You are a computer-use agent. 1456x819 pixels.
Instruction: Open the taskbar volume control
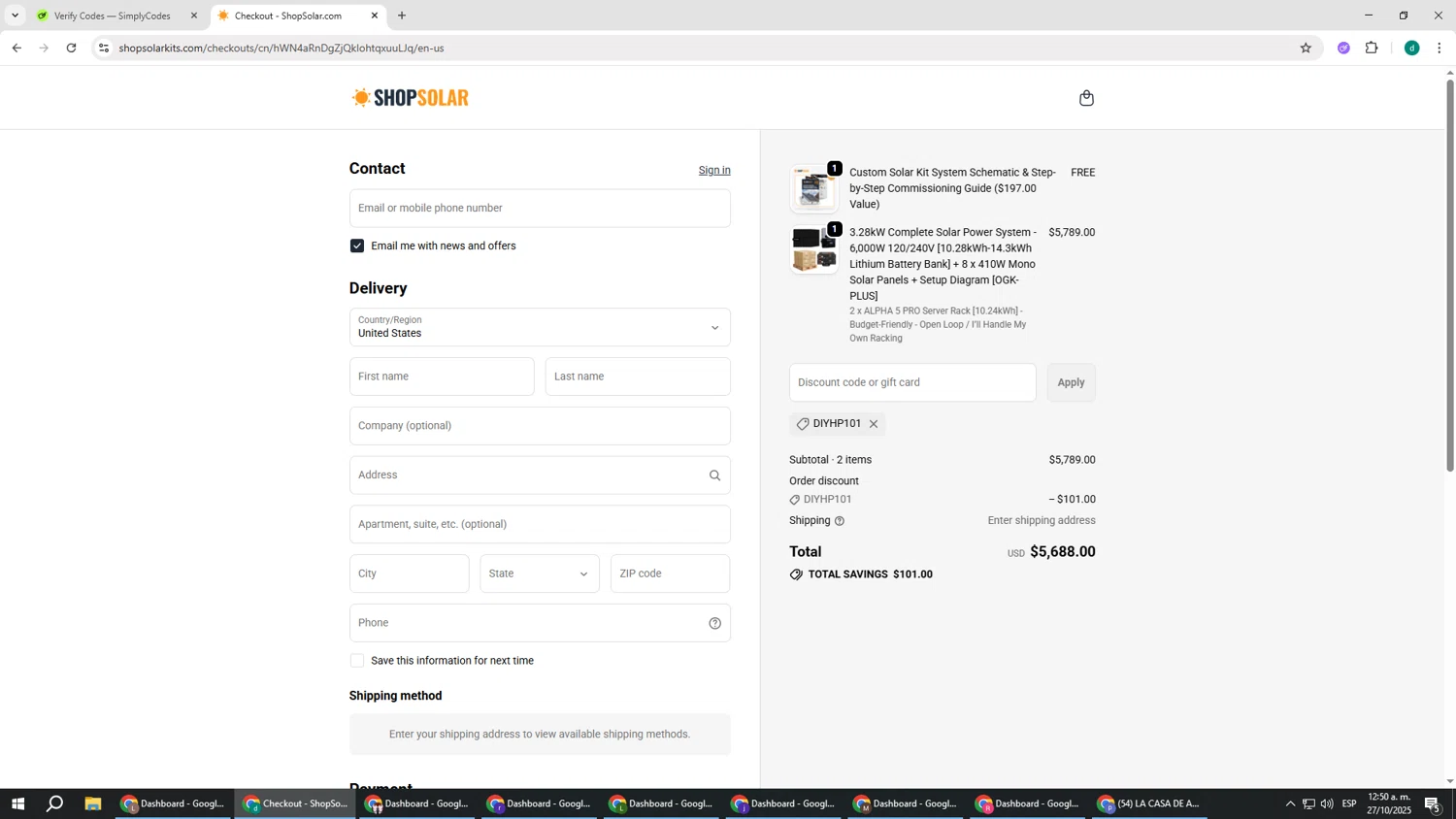tap(1327, 803)
